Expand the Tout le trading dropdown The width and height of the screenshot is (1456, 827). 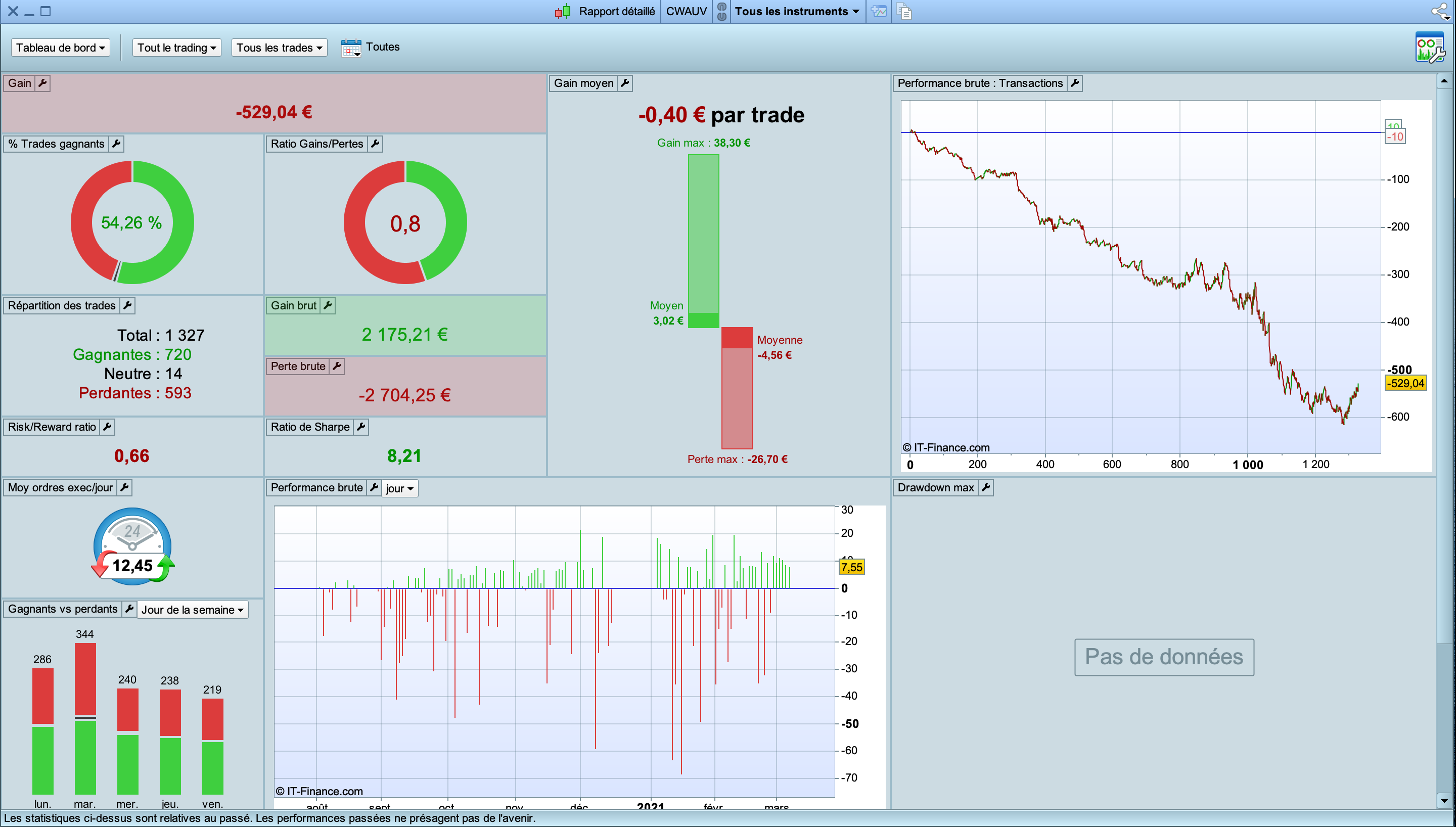(176, 48)
